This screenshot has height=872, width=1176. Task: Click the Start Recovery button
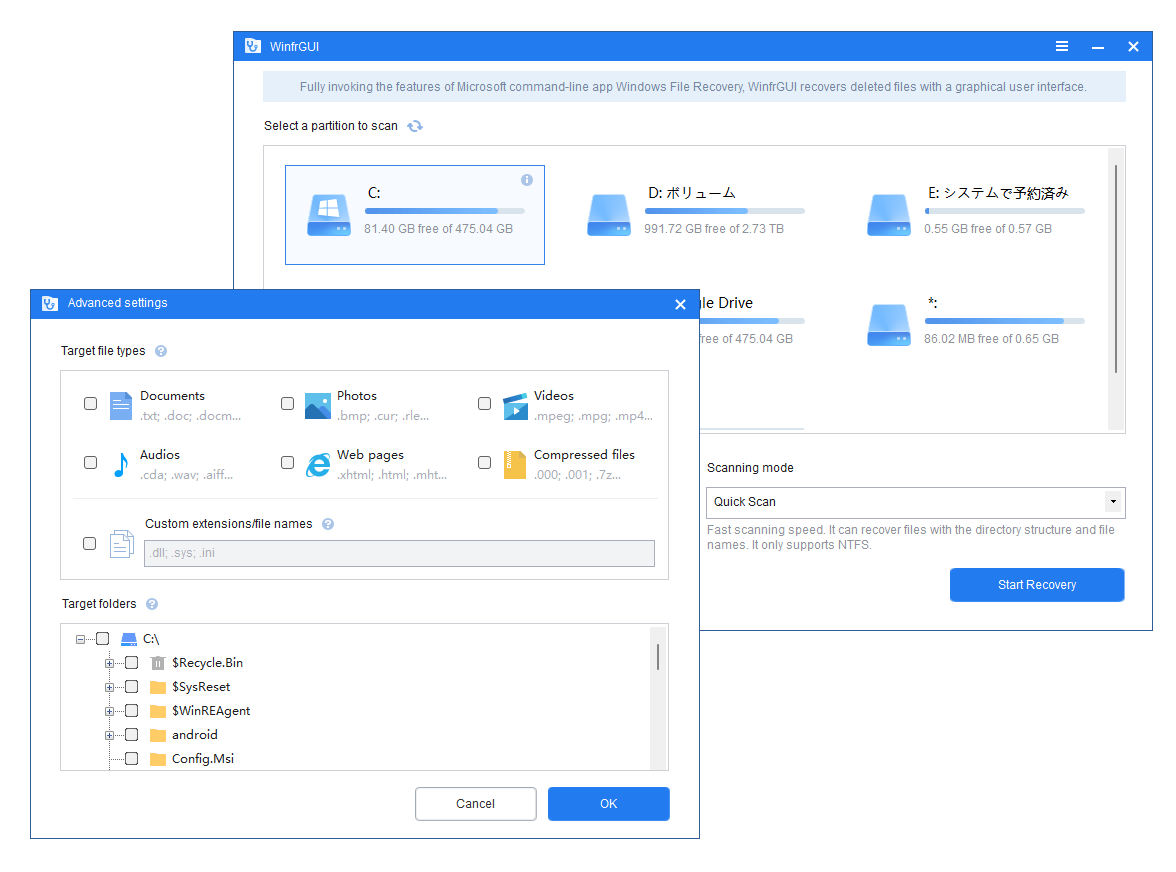click(1037, 584)
